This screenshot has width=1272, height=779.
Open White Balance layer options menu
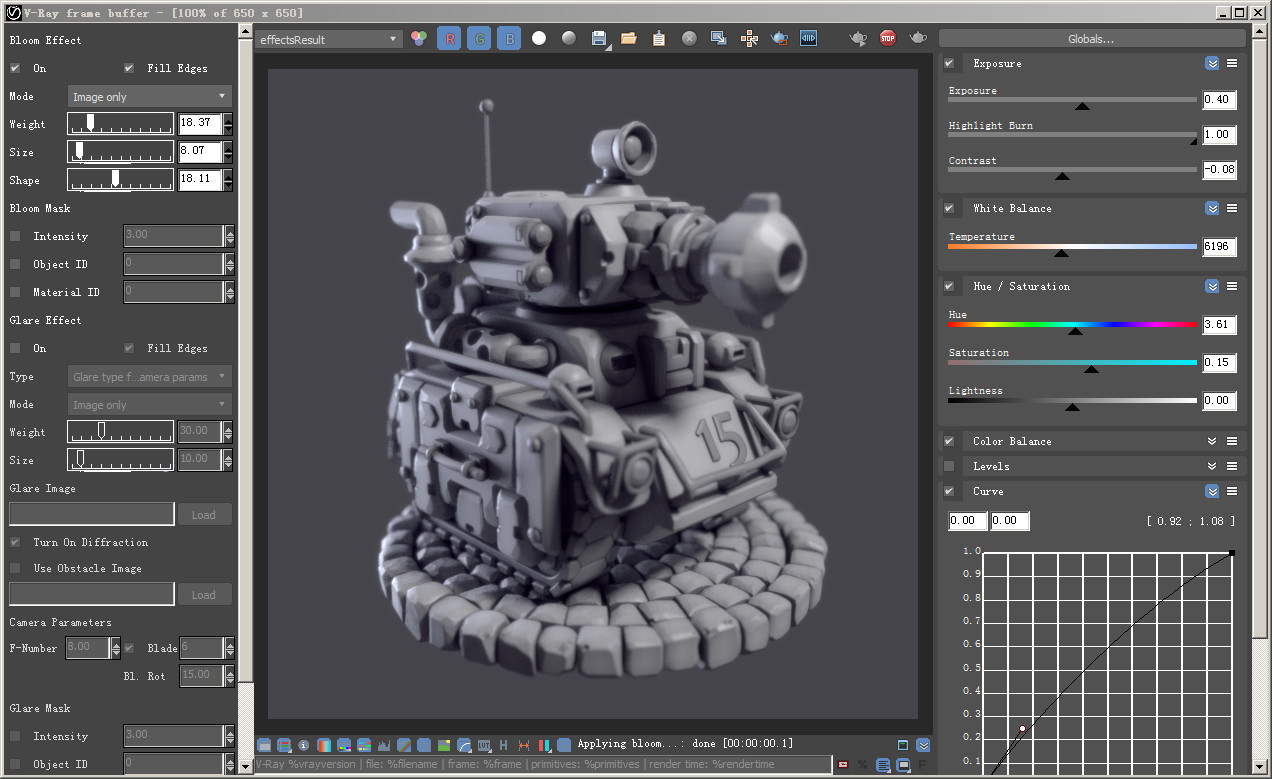pyautogui.click(x=1232, y=208)
